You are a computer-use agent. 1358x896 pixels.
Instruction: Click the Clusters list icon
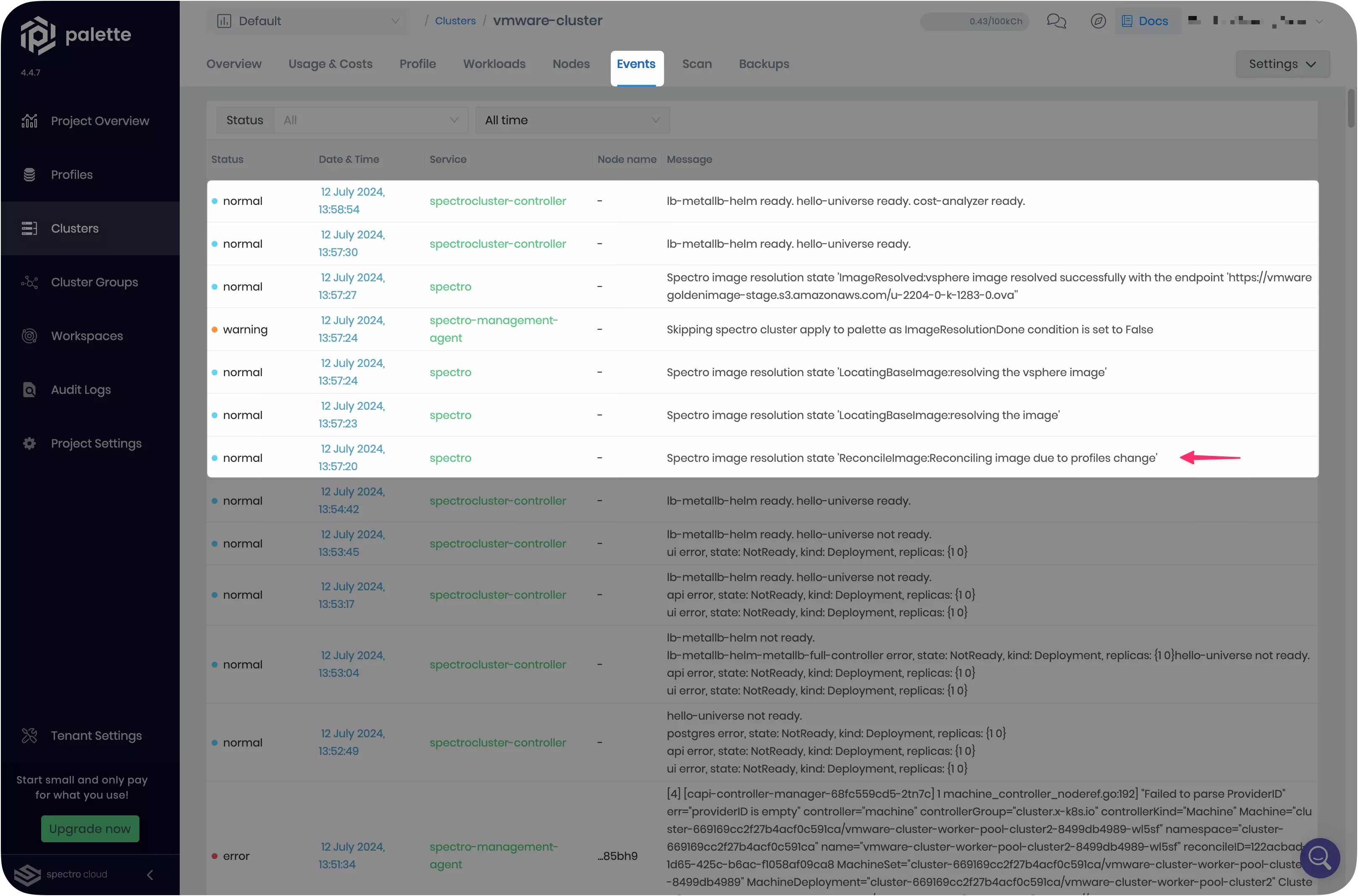pos(29,228)
